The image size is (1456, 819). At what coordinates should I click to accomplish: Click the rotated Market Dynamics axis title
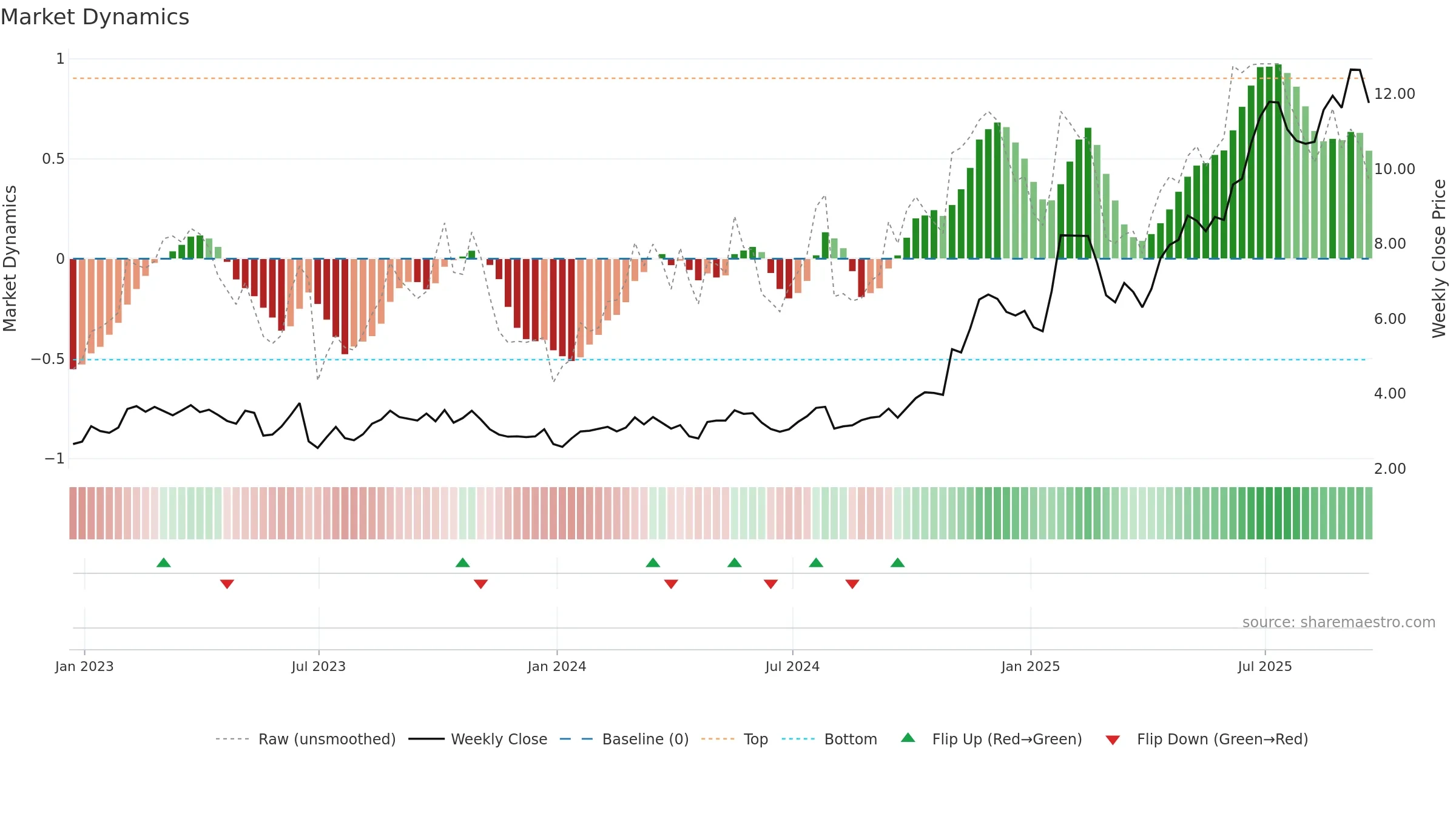point(10,258)
